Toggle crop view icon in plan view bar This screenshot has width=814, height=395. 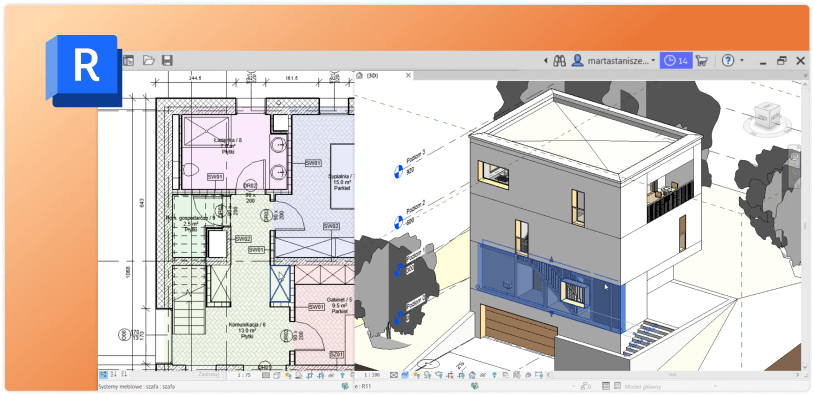(x=309, y=375)
